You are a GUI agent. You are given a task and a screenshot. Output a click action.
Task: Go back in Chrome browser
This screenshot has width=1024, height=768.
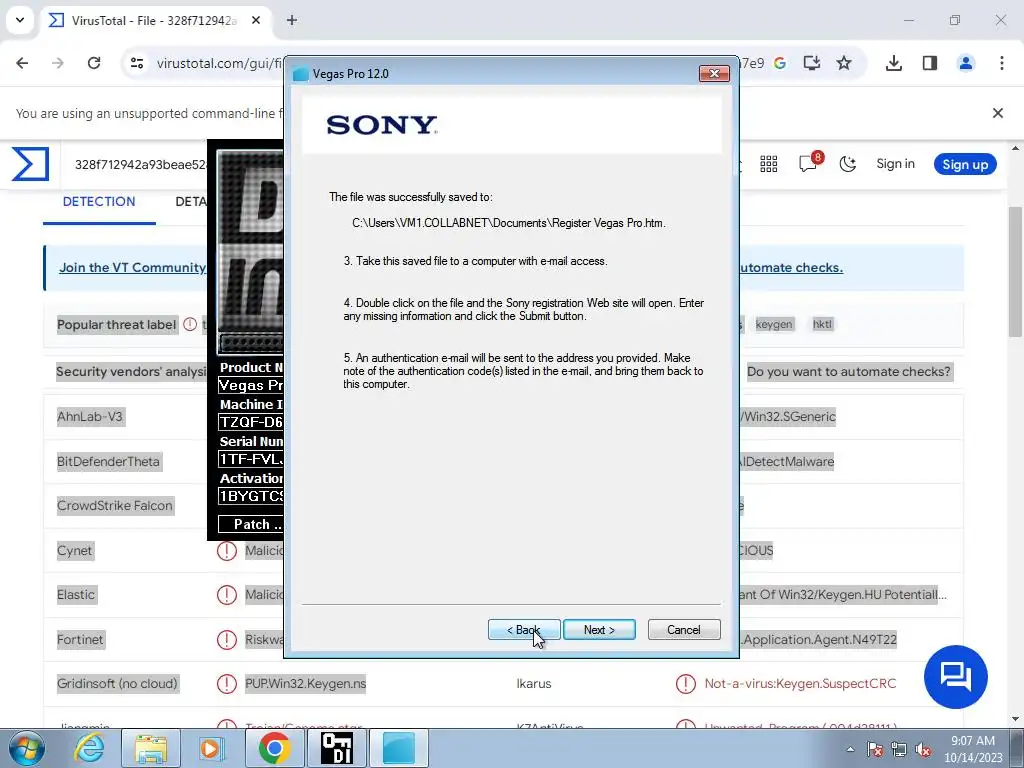coord(22,63)
